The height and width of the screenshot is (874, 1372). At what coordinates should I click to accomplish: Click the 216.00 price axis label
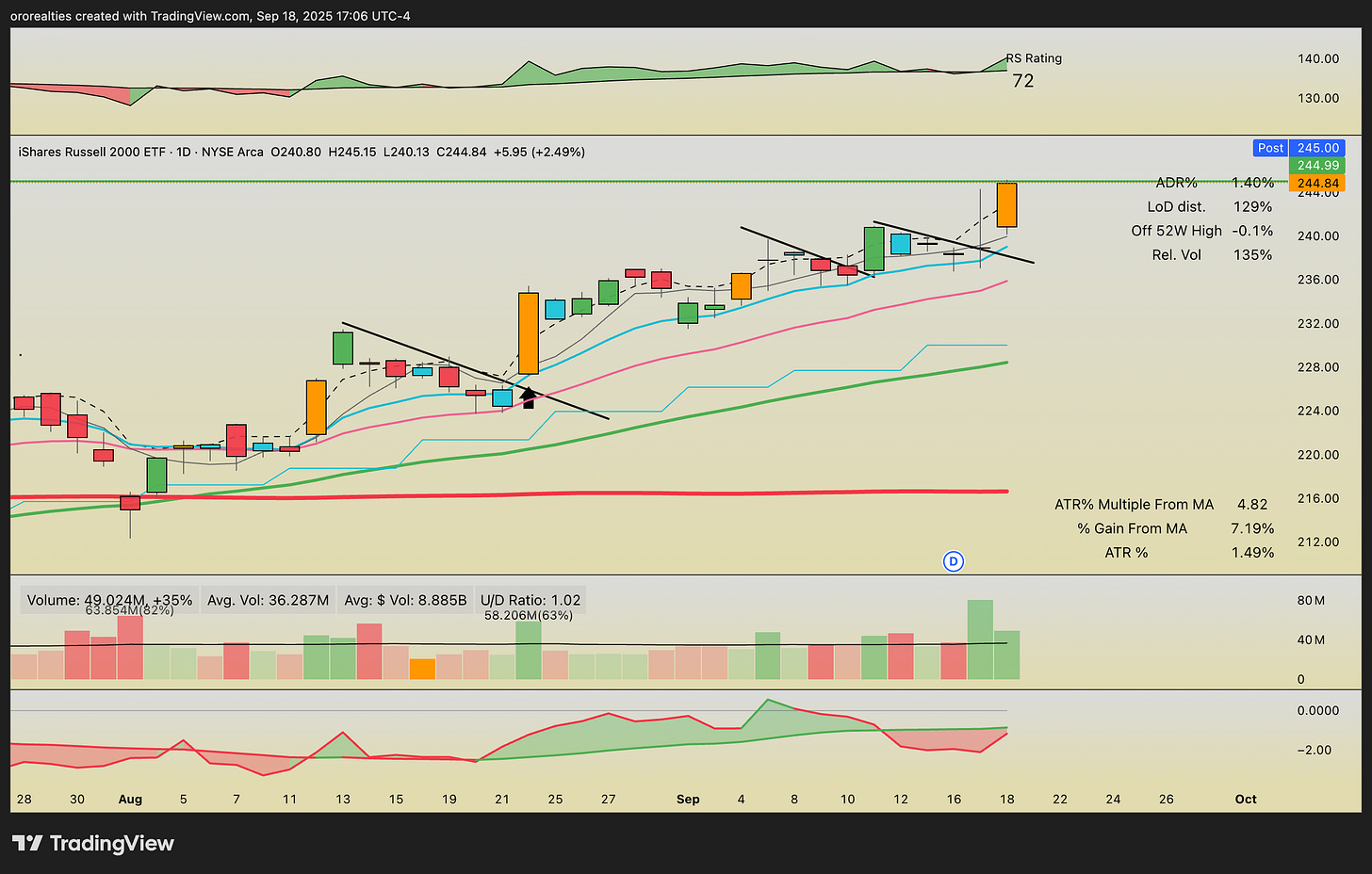[1318, 498]
